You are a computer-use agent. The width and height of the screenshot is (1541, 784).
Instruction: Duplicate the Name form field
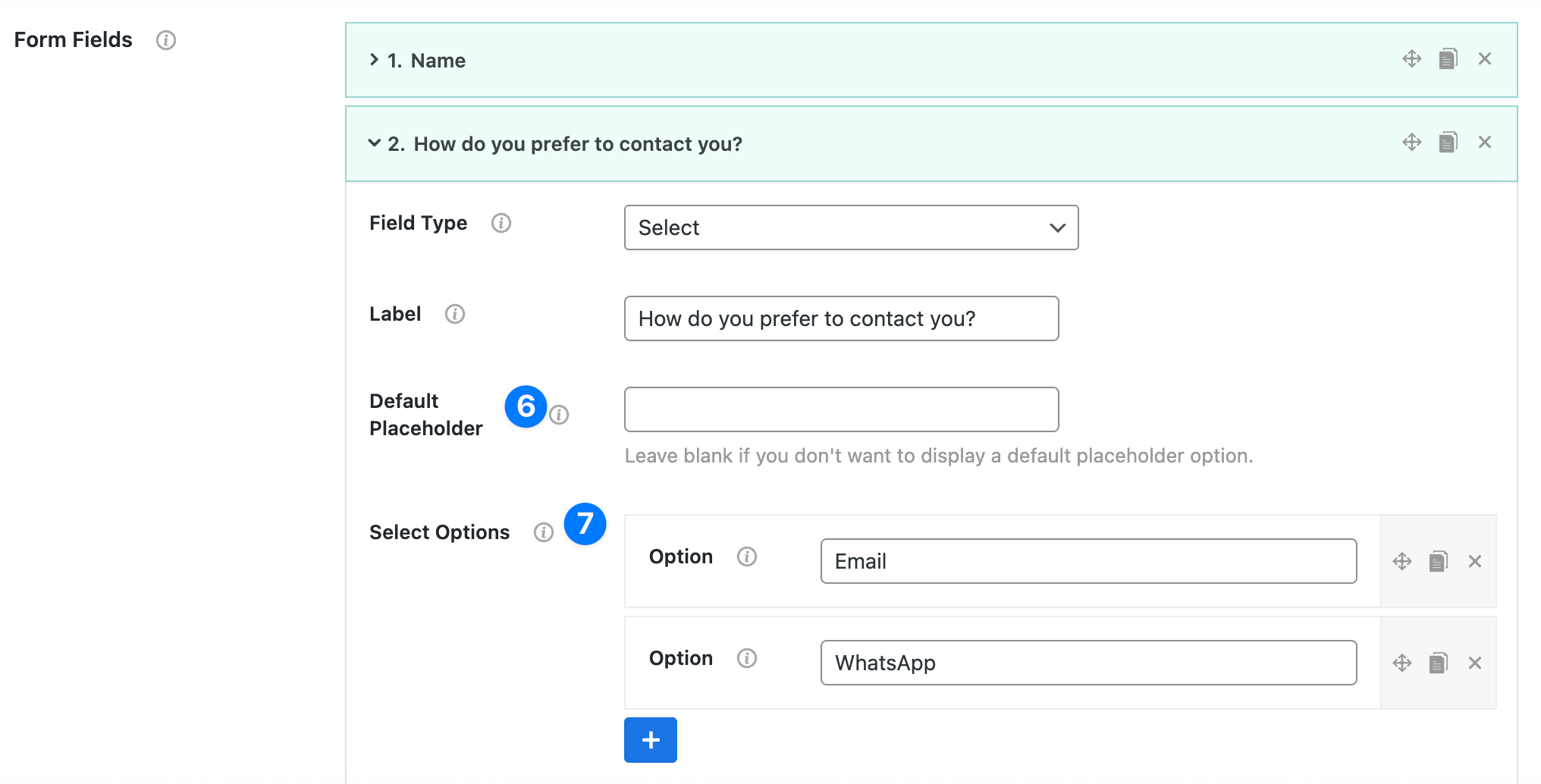coord(1448,59)
